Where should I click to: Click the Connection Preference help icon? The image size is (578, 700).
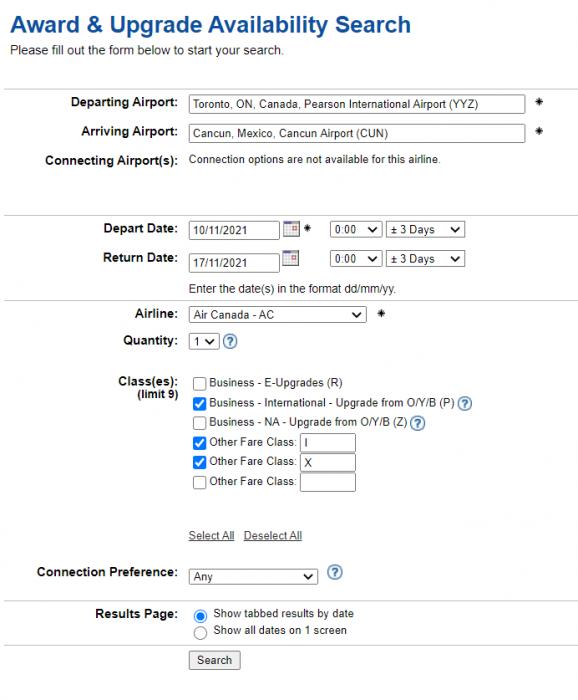click(x=335, y=572)
